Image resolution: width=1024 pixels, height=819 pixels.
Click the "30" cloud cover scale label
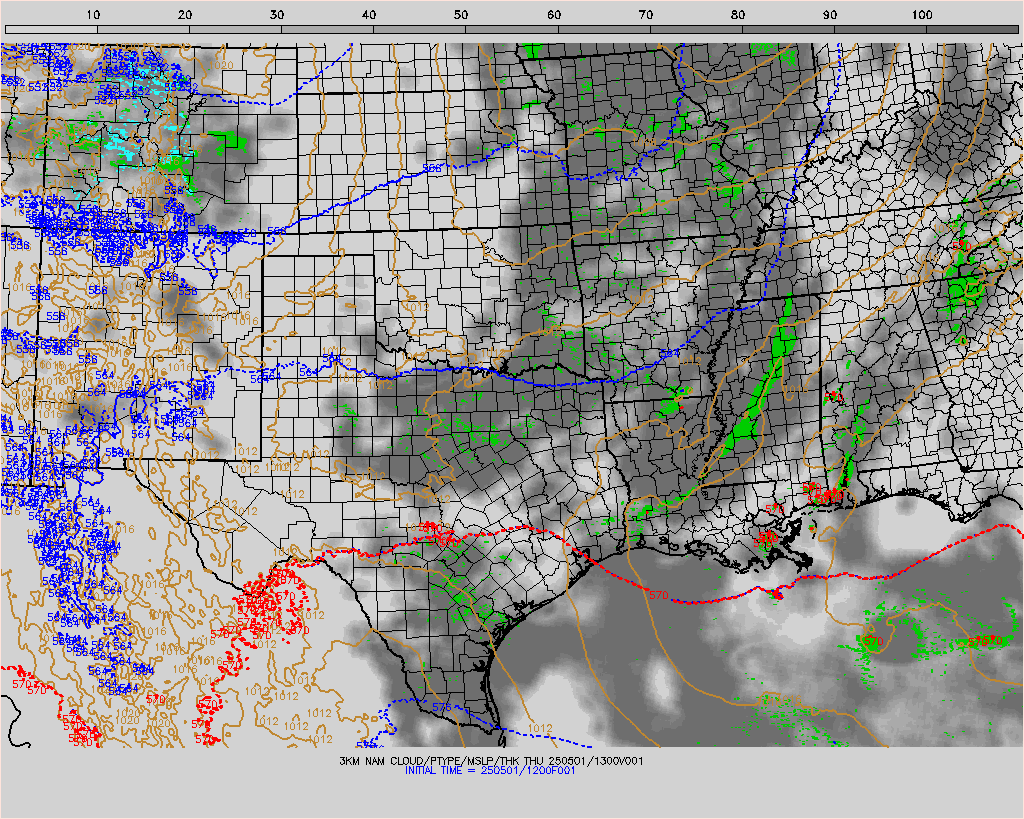[x=277, y=14]
